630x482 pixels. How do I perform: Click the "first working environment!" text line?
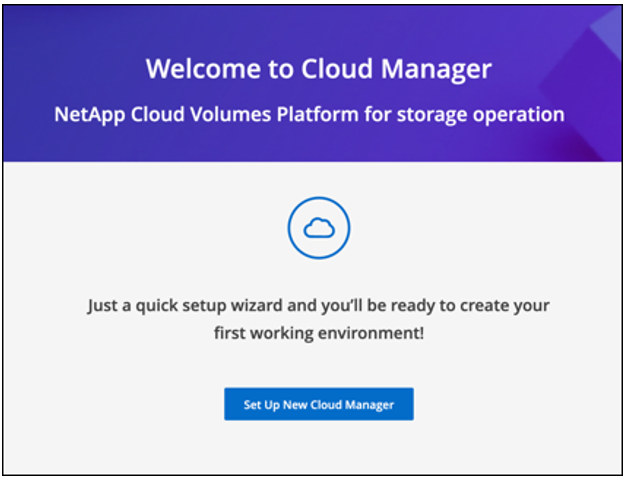318,331
